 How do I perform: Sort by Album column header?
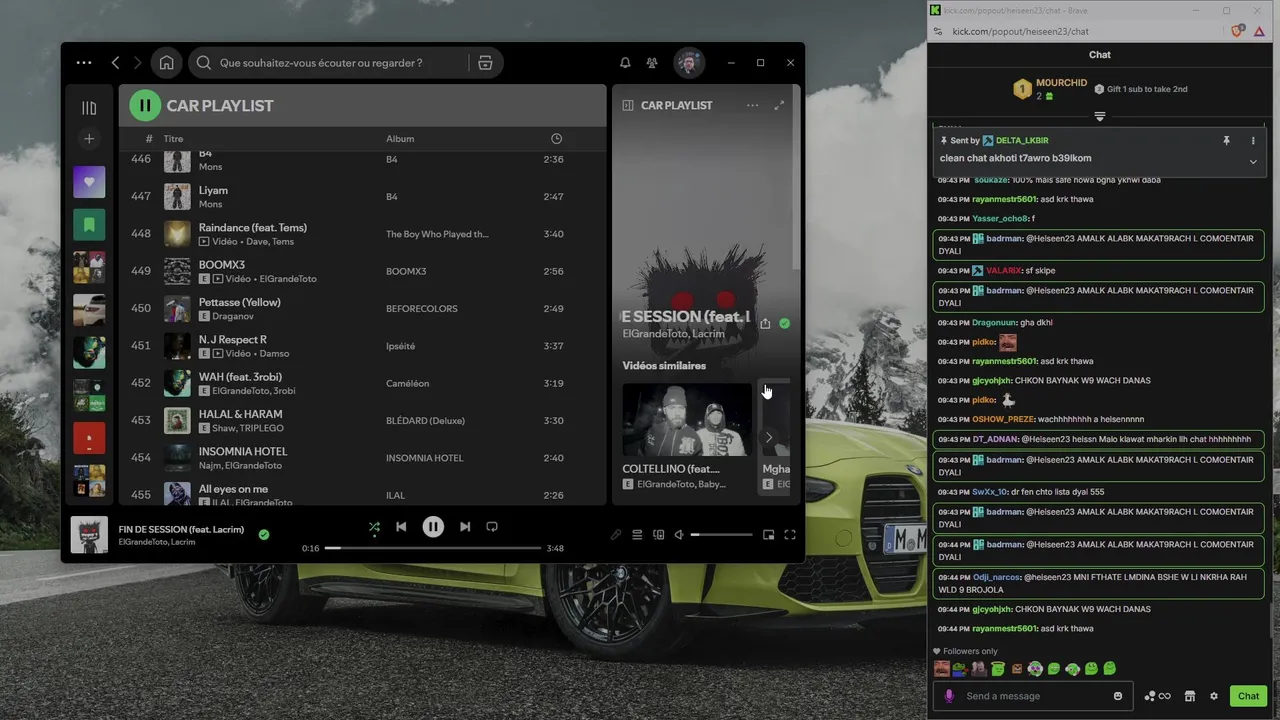coord(400,139)
